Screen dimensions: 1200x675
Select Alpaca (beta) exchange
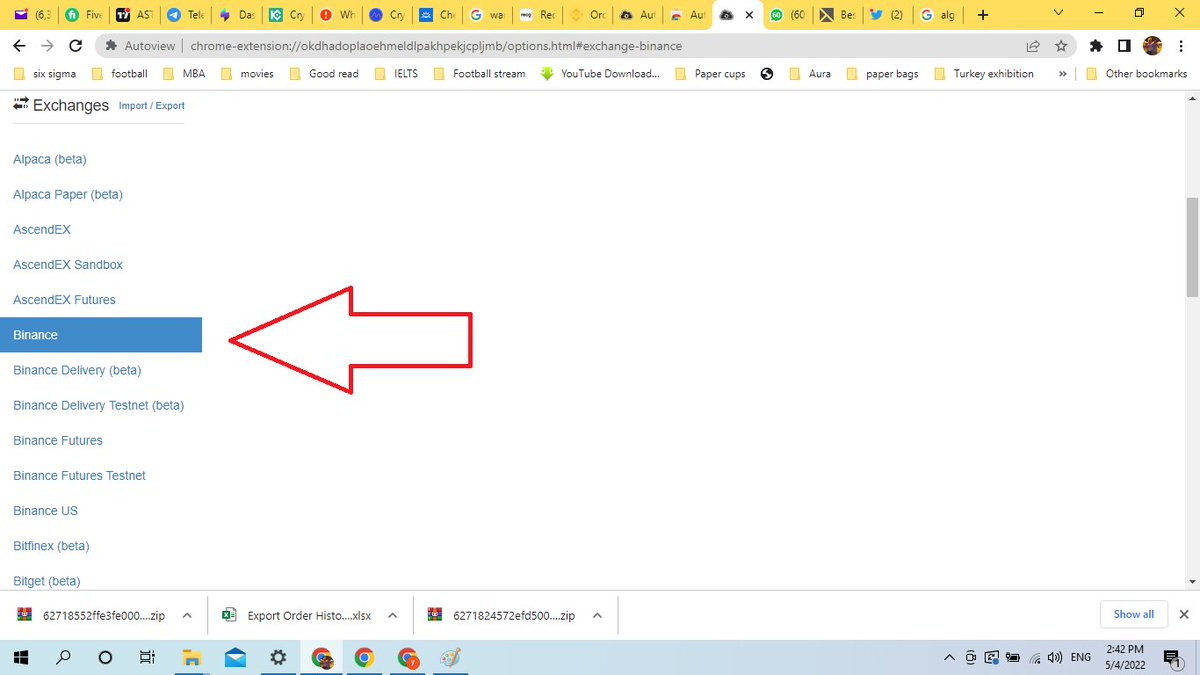pos(50,159)
